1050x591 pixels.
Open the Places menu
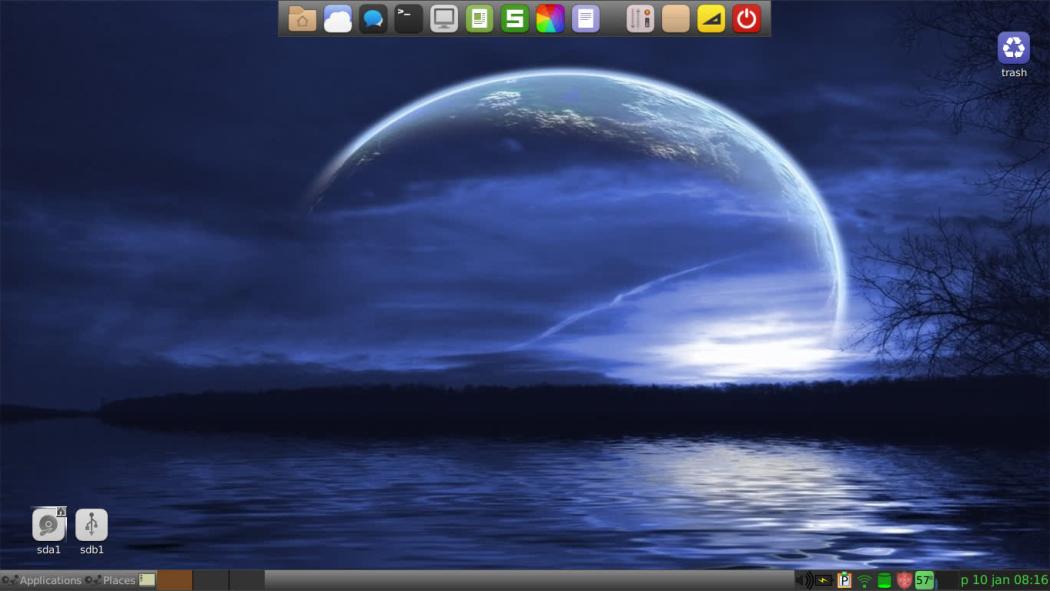(111, 580)
